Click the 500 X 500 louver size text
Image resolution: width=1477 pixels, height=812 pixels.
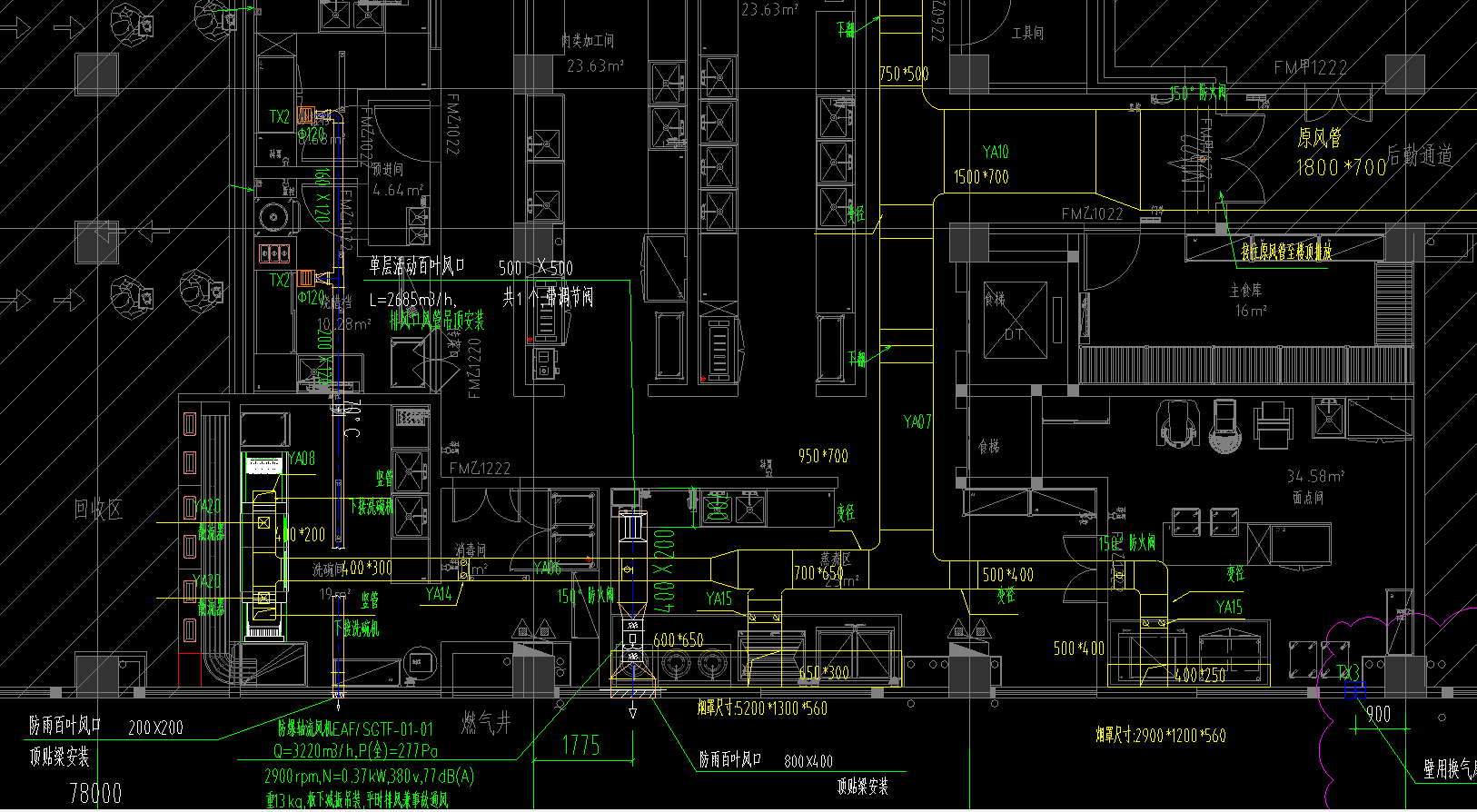tap(536, 268)
